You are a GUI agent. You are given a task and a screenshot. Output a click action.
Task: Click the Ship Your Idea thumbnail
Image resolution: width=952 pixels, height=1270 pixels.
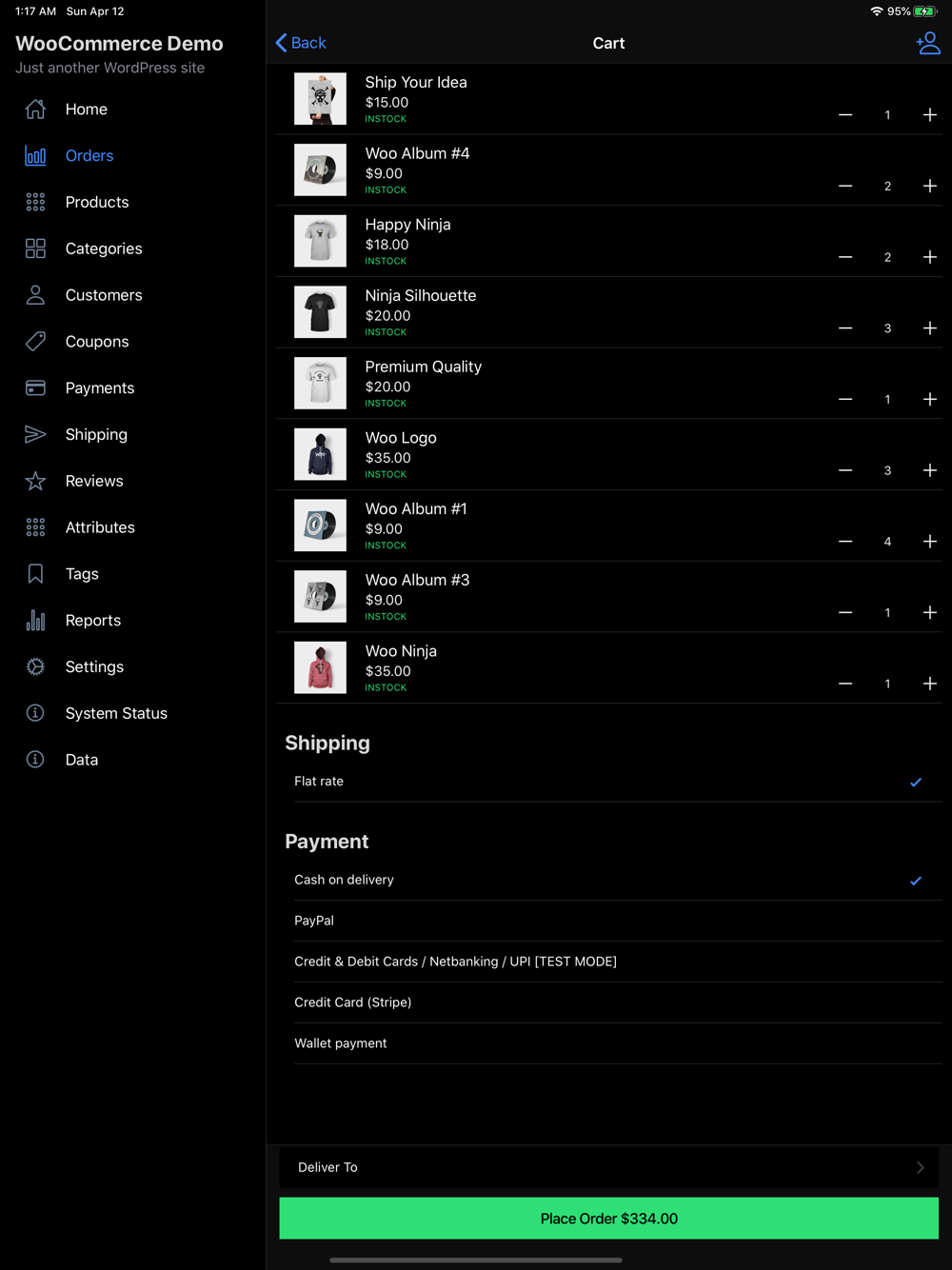[x=320, y=99]
